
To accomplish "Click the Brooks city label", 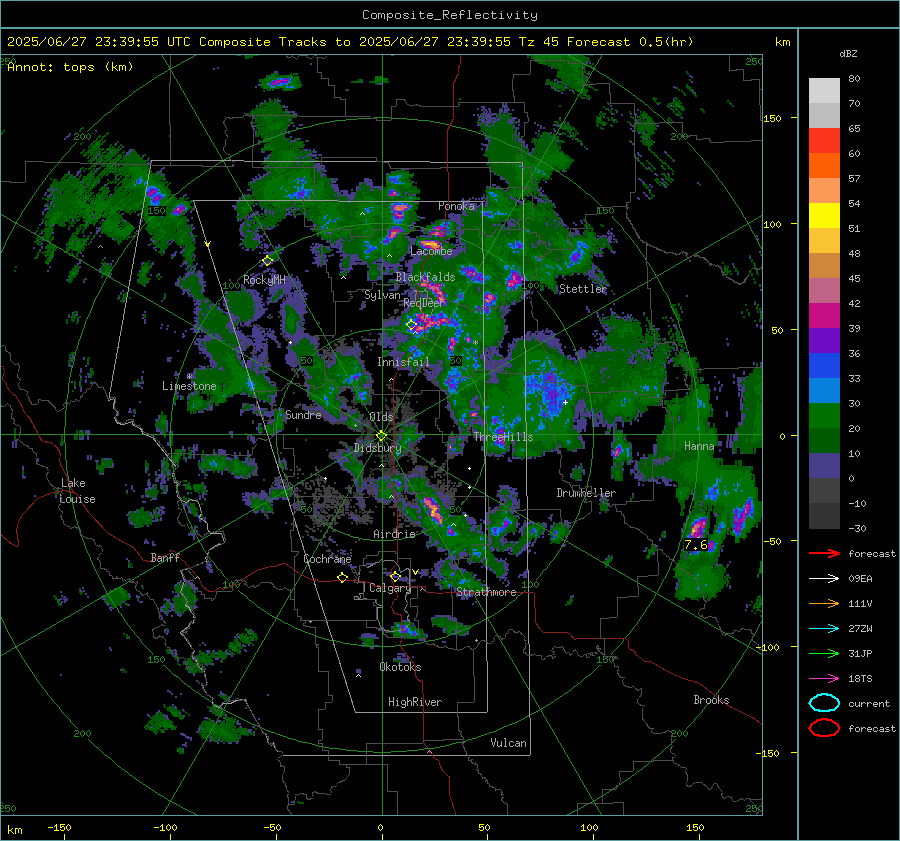I will tap(711, 700).
